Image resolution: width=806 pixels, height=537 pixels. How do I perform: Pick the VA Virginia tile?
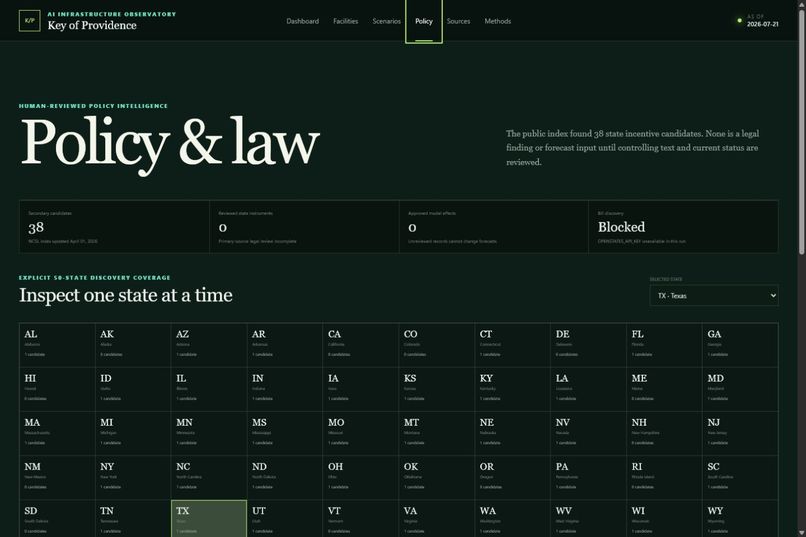(436, 519)
